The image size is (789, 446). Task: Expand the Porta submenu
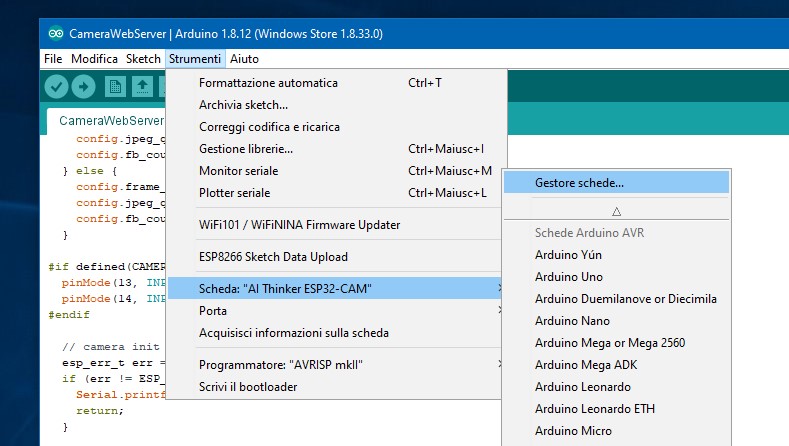(x=335, y=311)
